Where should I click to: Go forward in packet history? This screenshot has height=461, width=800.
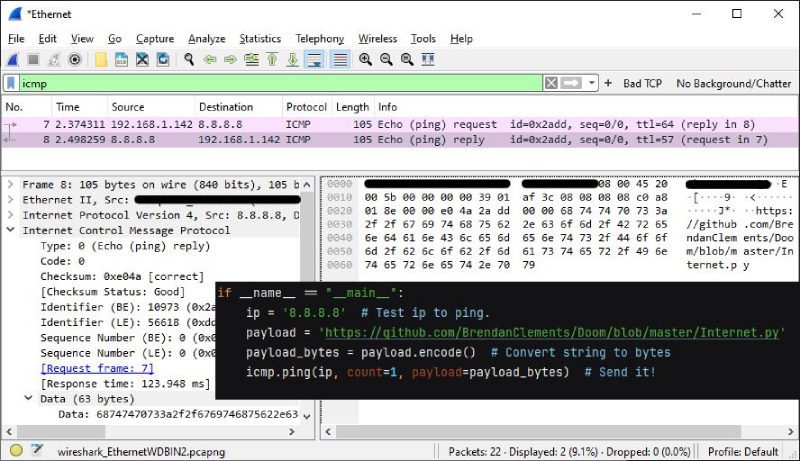pyautogui.click(x=231, y=60)
